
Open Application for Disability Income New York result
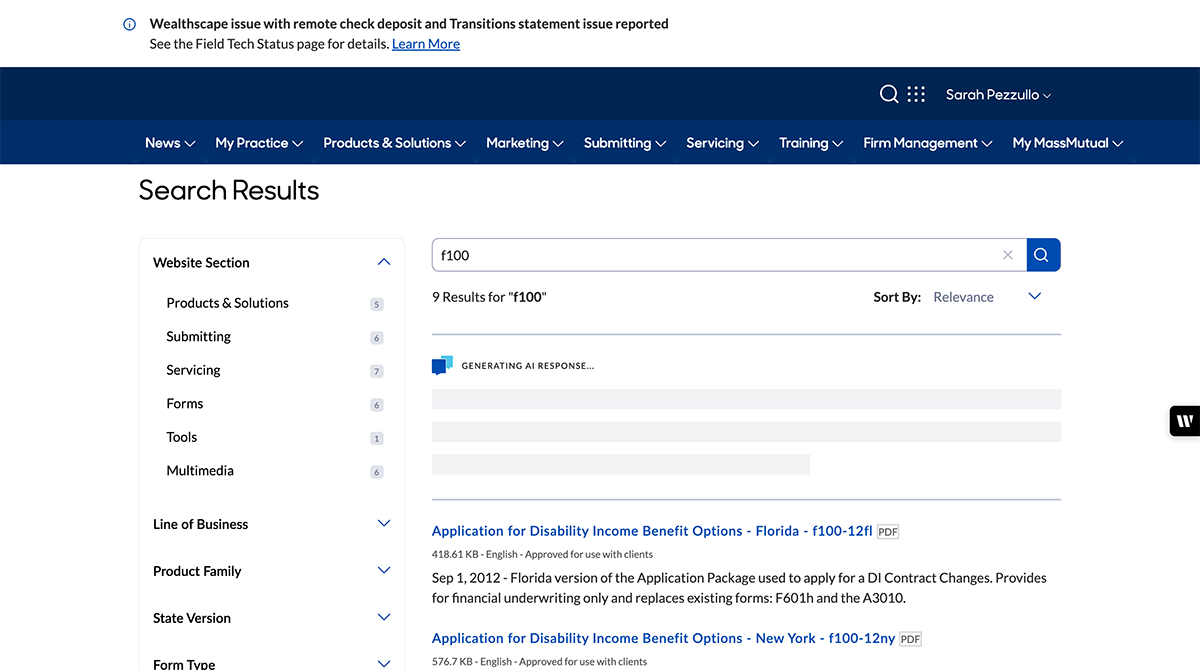click(x=663, y=638)
